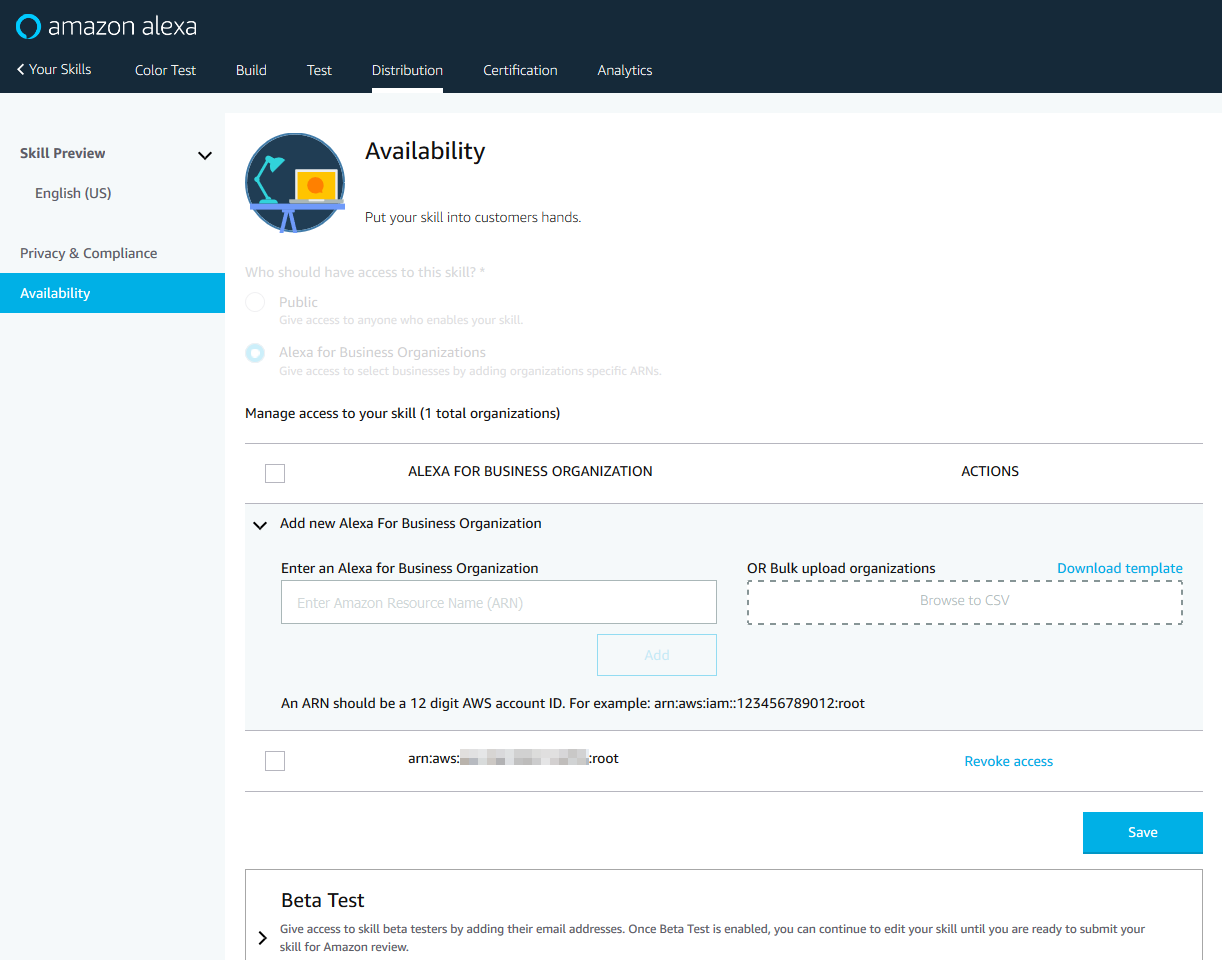
Task: Click the Amazon Alexa logo
Action: (106, 26)
